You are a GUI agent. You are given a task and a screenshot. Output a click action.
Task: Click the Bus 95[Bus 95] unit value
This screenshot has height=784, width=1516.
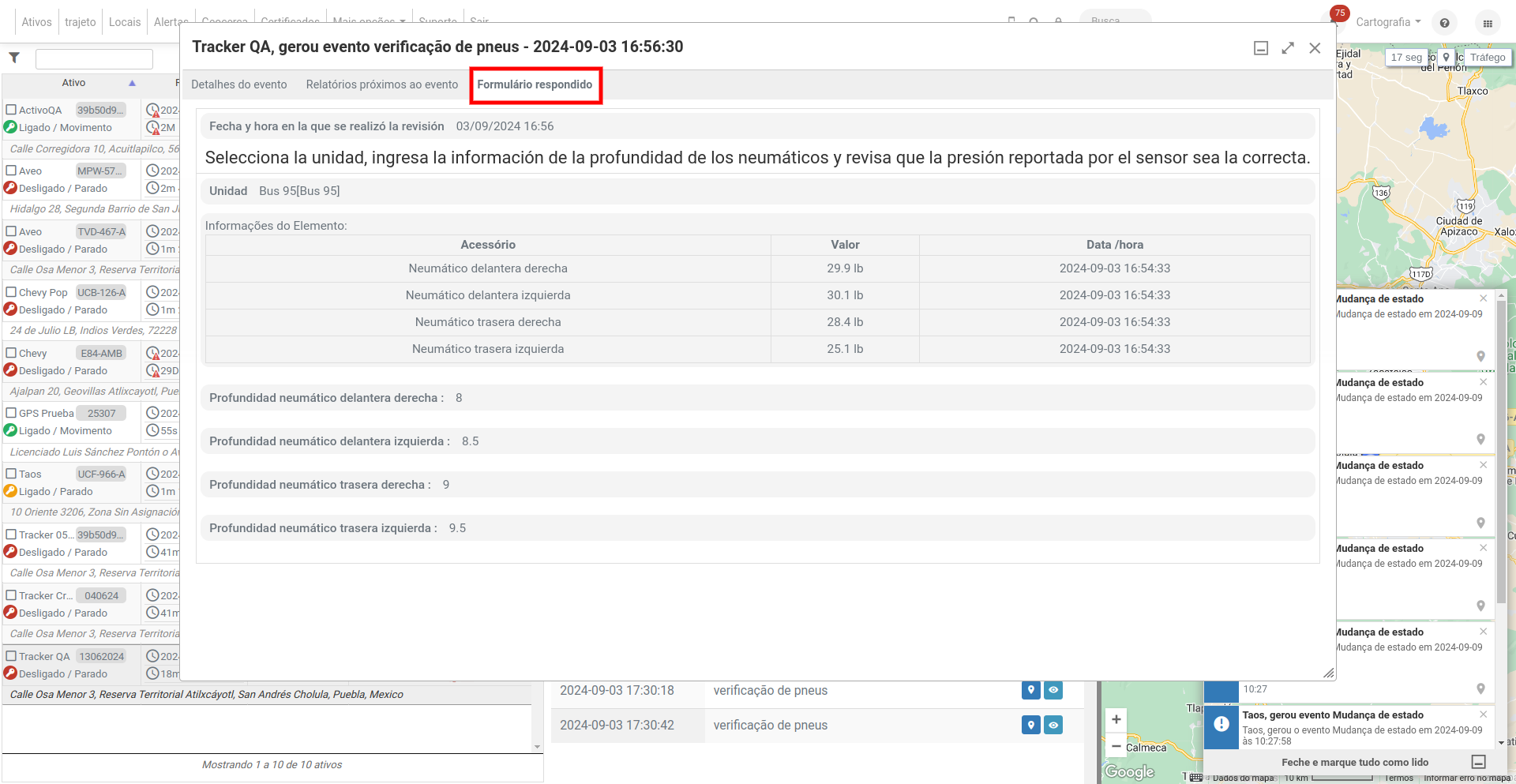299,191
